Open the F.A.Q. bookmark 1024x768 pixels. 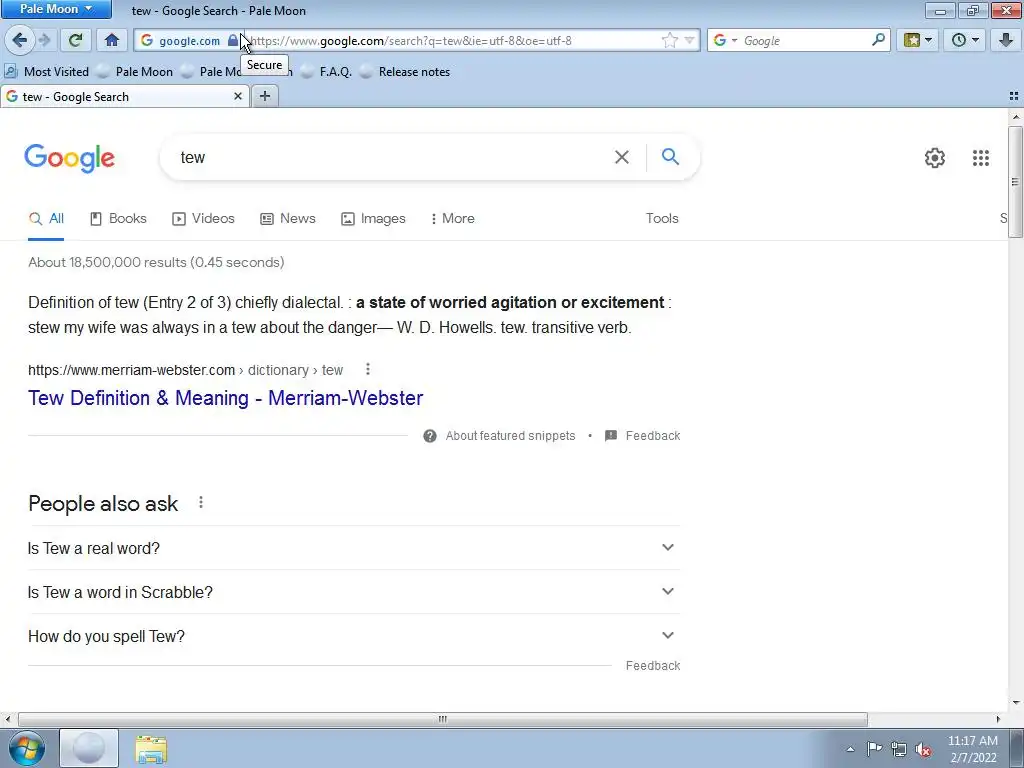click(327, 71)
